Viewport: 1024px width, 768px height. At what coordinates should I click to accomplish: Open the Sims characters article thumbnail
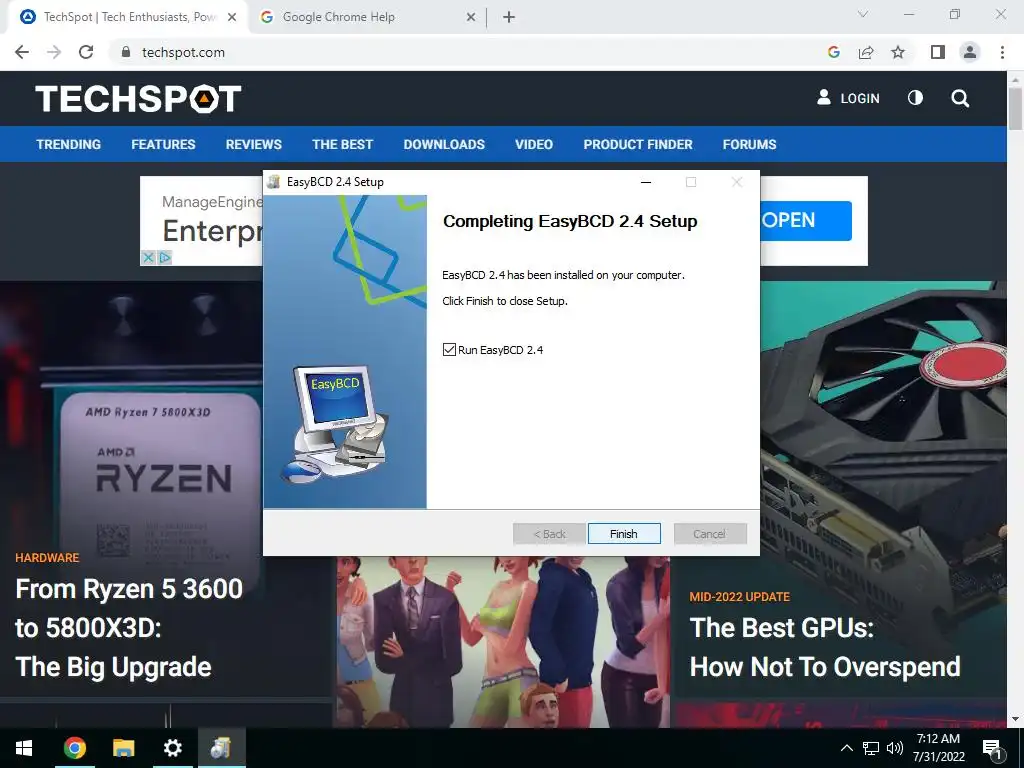pos(503,642)
